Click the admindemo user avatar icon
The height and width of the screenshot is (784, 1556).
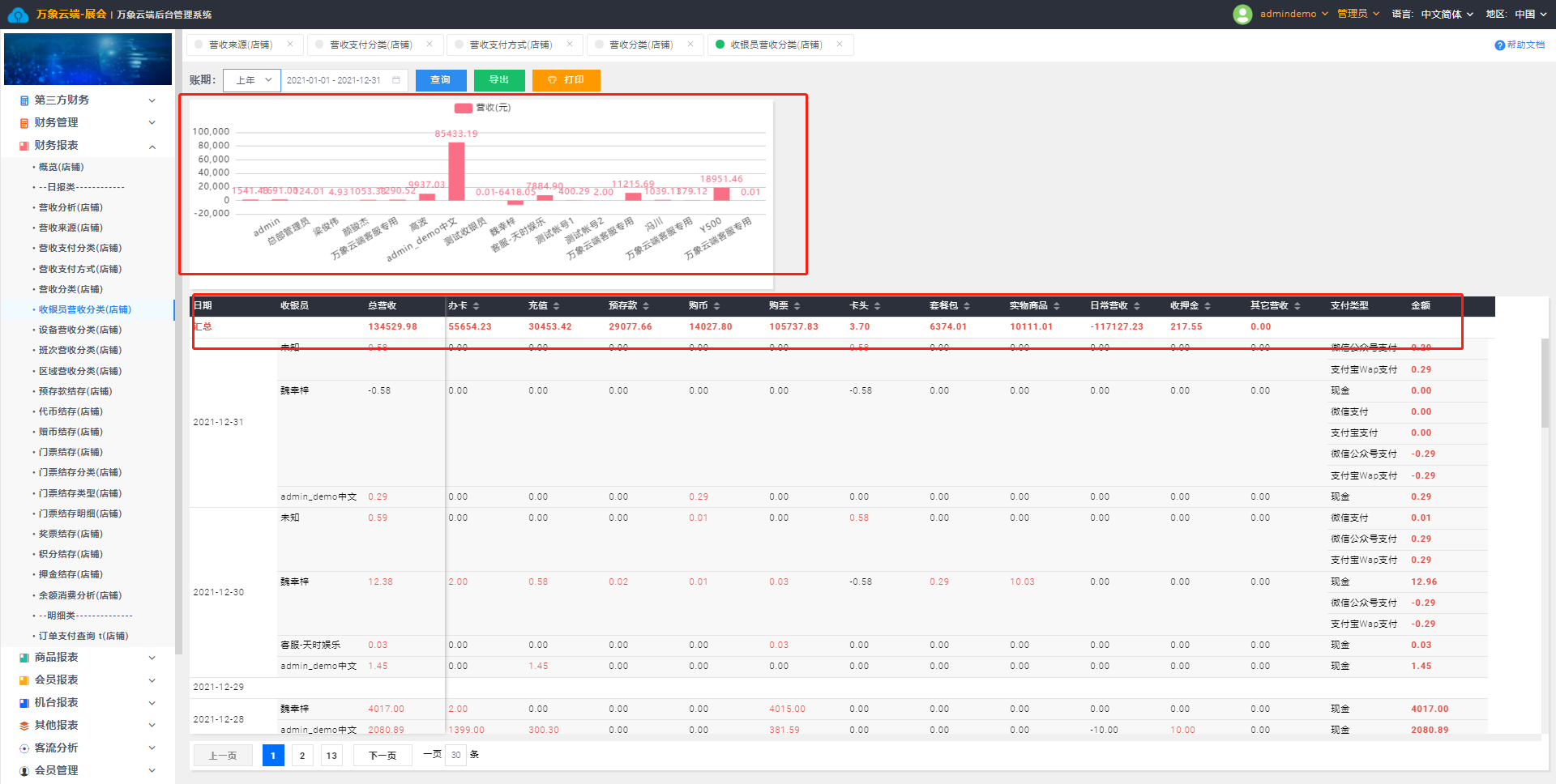coord(1242,14)
